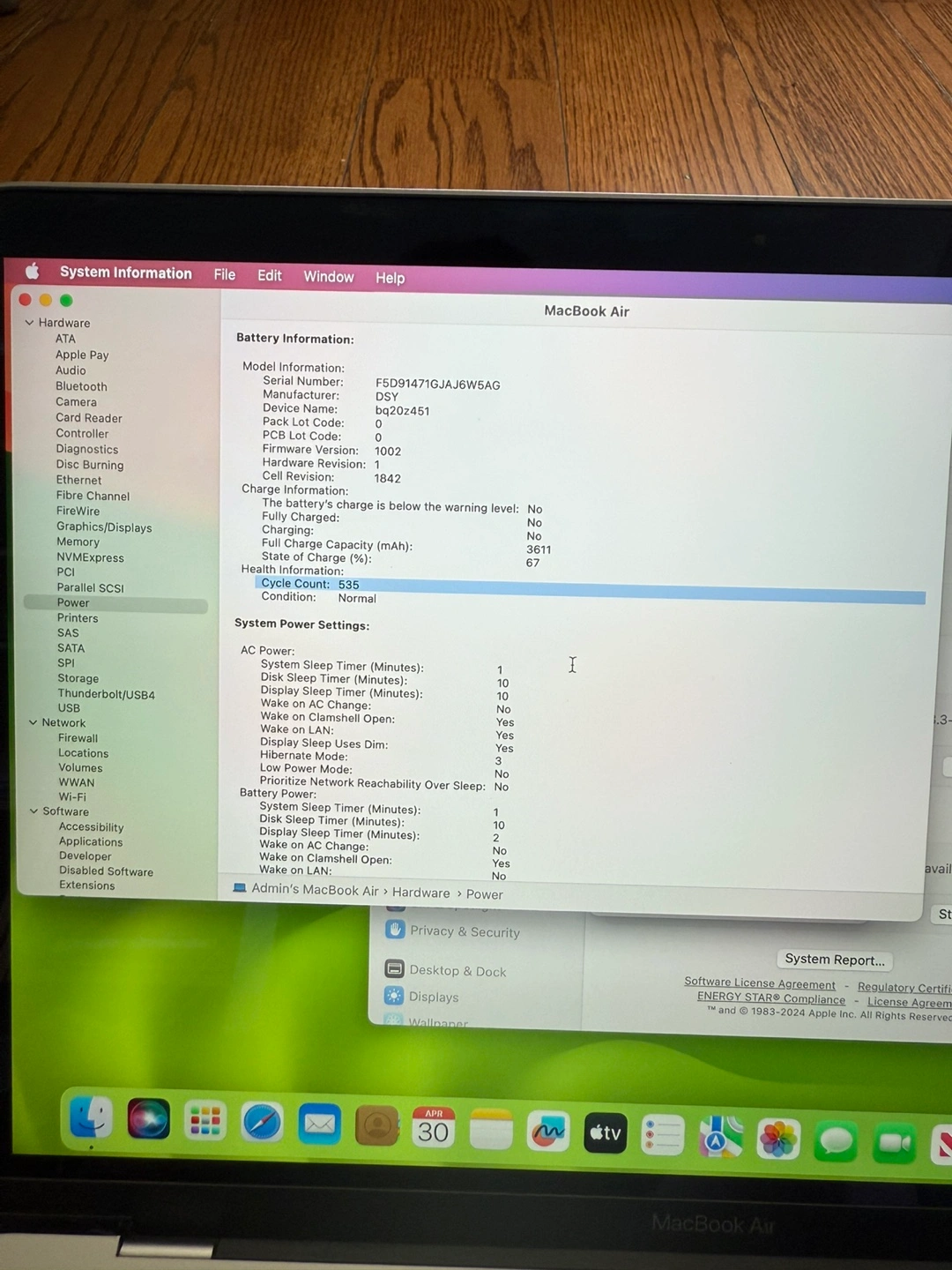Open the Calendar icon showing APR 30
The image size is (952, 1270).
[x=434, y=1128]
